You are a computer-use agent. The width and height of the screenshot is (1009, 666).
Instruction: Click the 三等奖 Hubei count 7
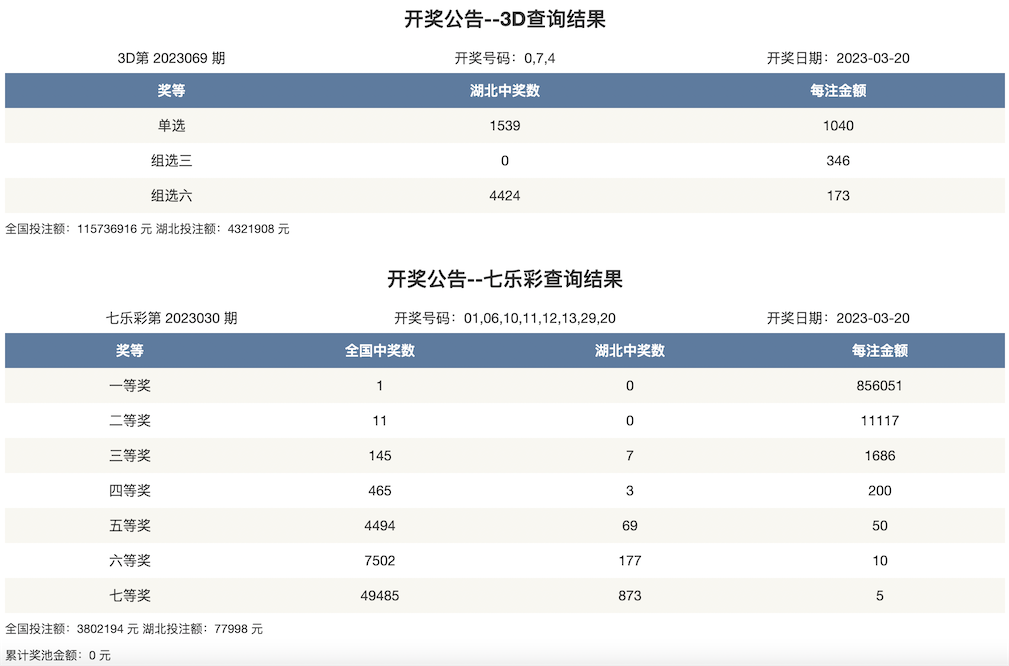pyautogui.click(x=629, y=456)
